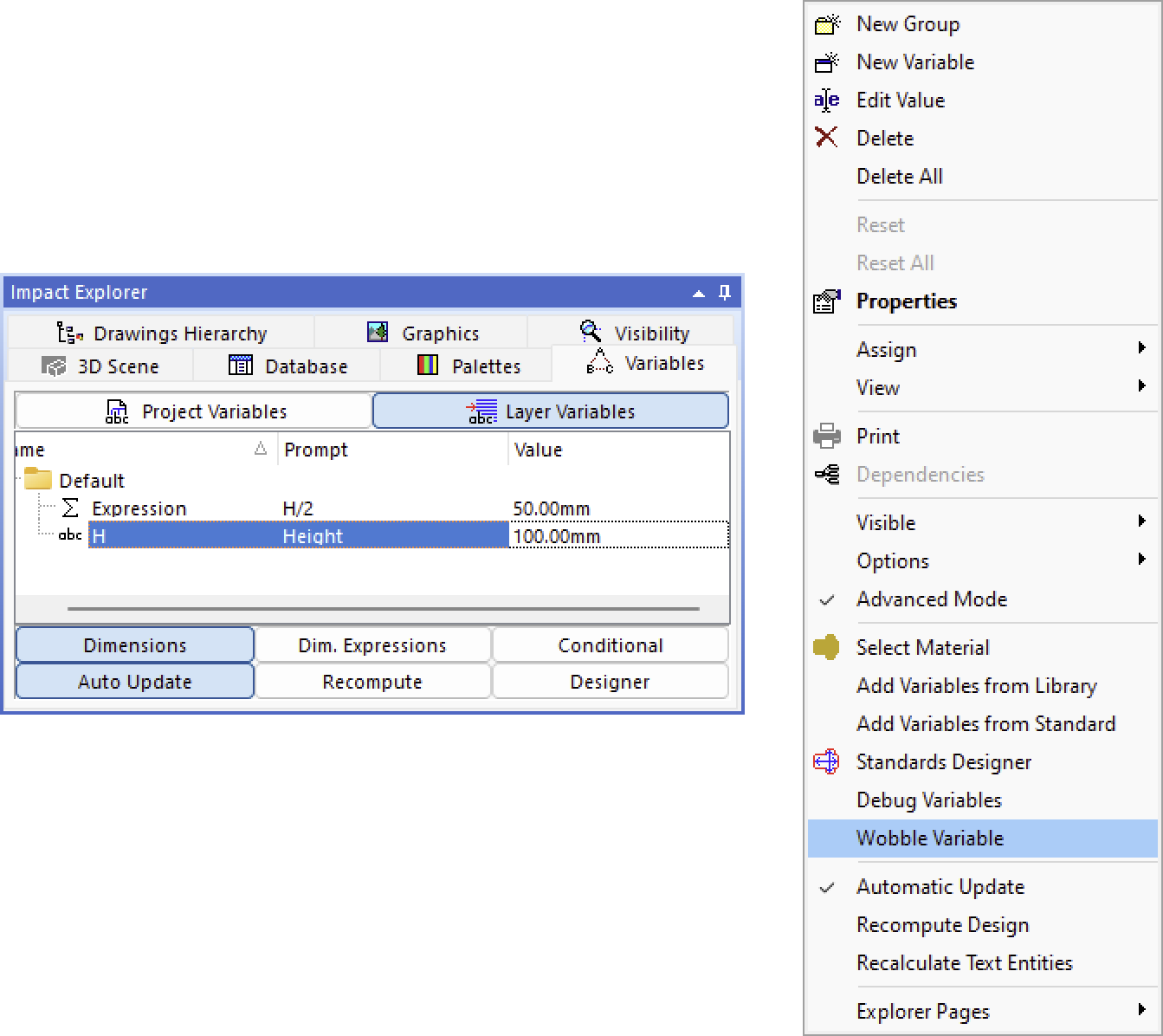Select Wobble Variable menu entry
The image size is (1163, 1036).
983,839
